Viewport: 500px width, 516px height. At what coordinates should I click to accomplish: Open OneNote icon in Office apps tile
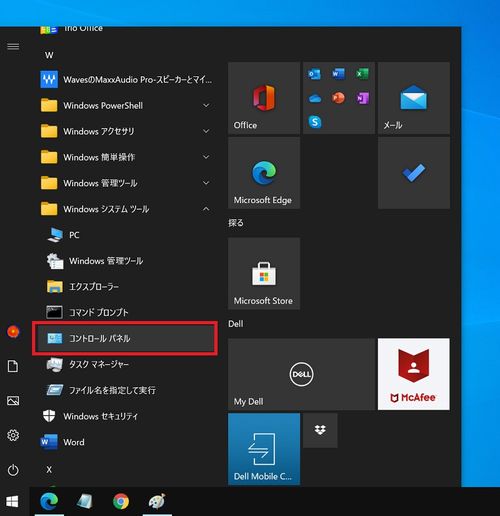362,98
